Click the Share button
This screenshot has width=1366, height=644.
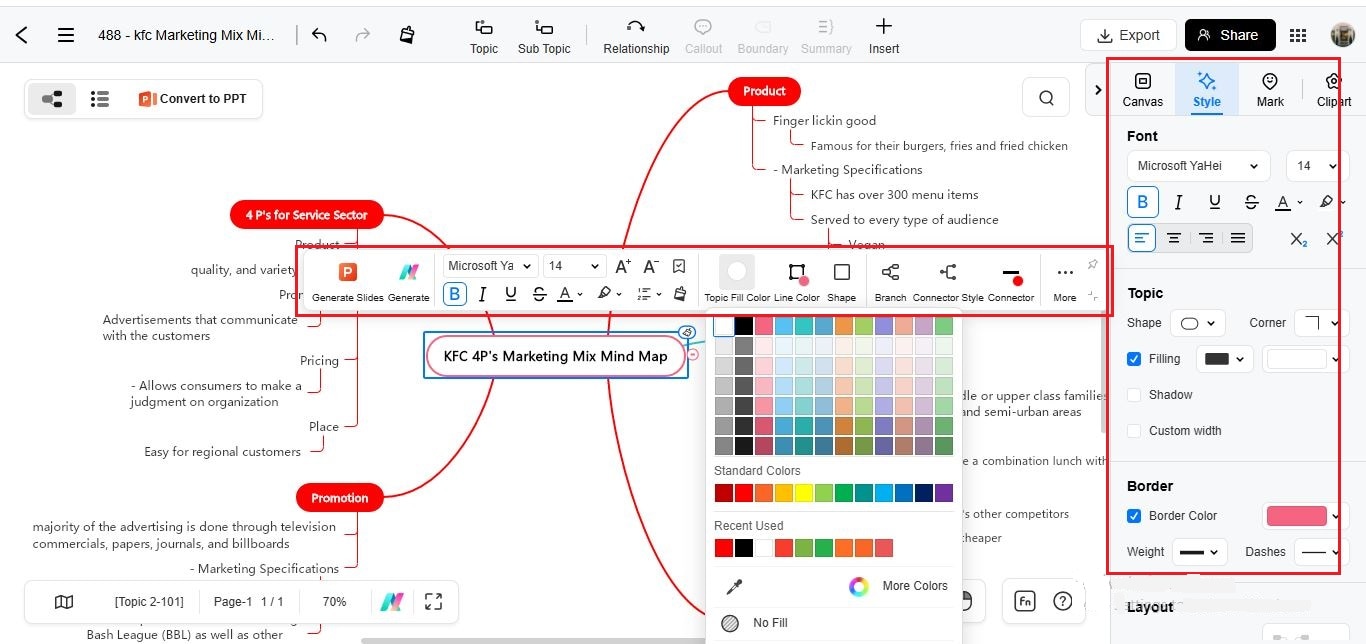click(1230, 35)
